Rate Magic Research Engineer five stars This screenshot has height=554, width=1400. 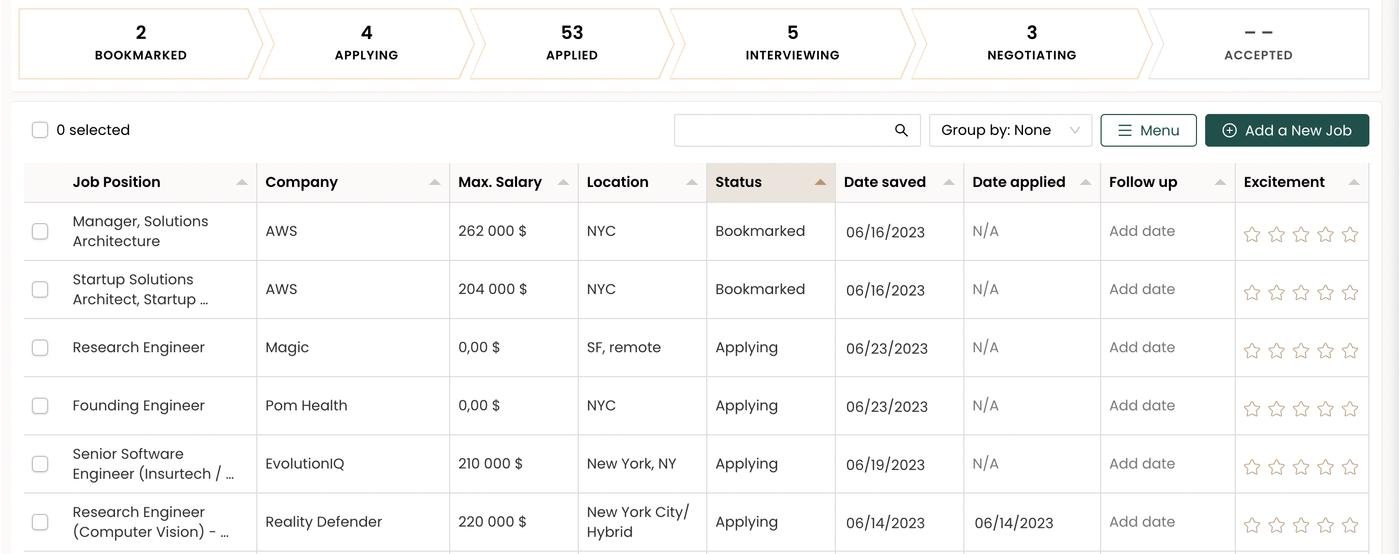pos(1350,350)
